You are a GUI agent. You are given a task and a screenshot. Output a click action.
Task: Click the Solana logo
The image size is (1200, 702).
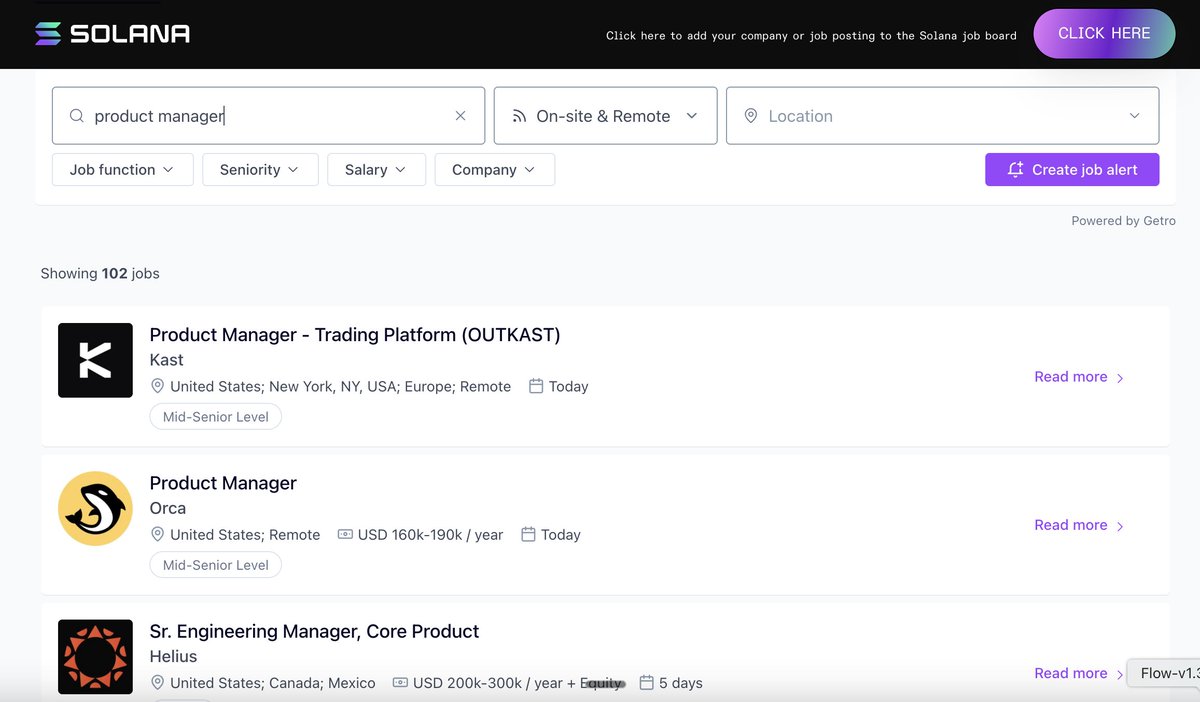(x=112, y=34)
